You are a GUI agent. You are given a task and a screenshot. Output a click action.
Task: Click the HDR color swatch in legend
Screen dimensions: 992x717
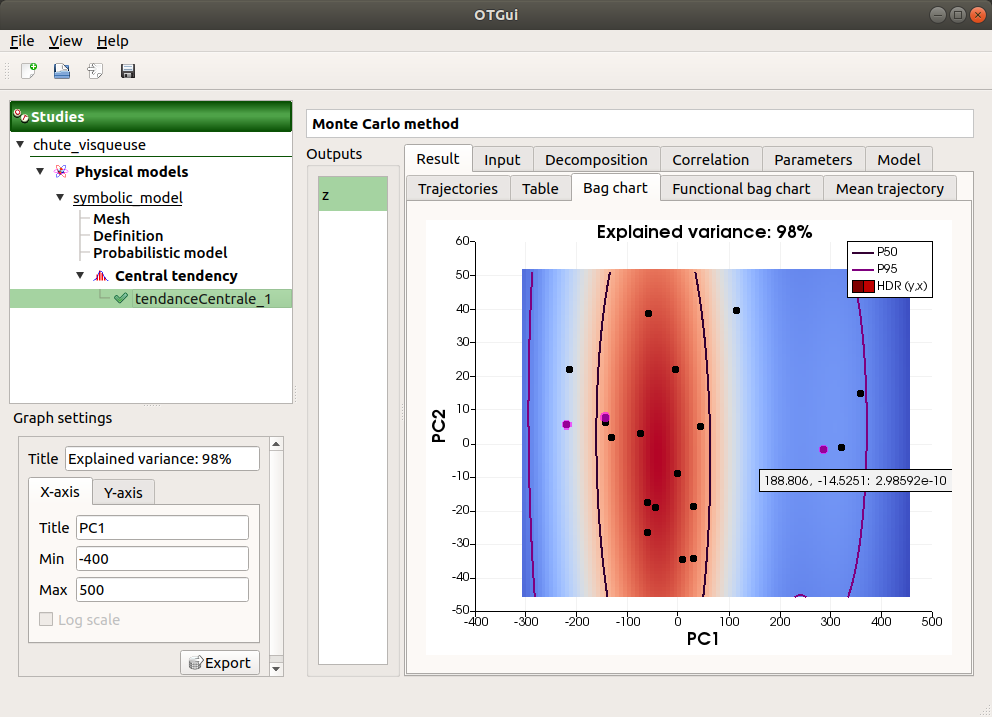[x=863, y=287]
